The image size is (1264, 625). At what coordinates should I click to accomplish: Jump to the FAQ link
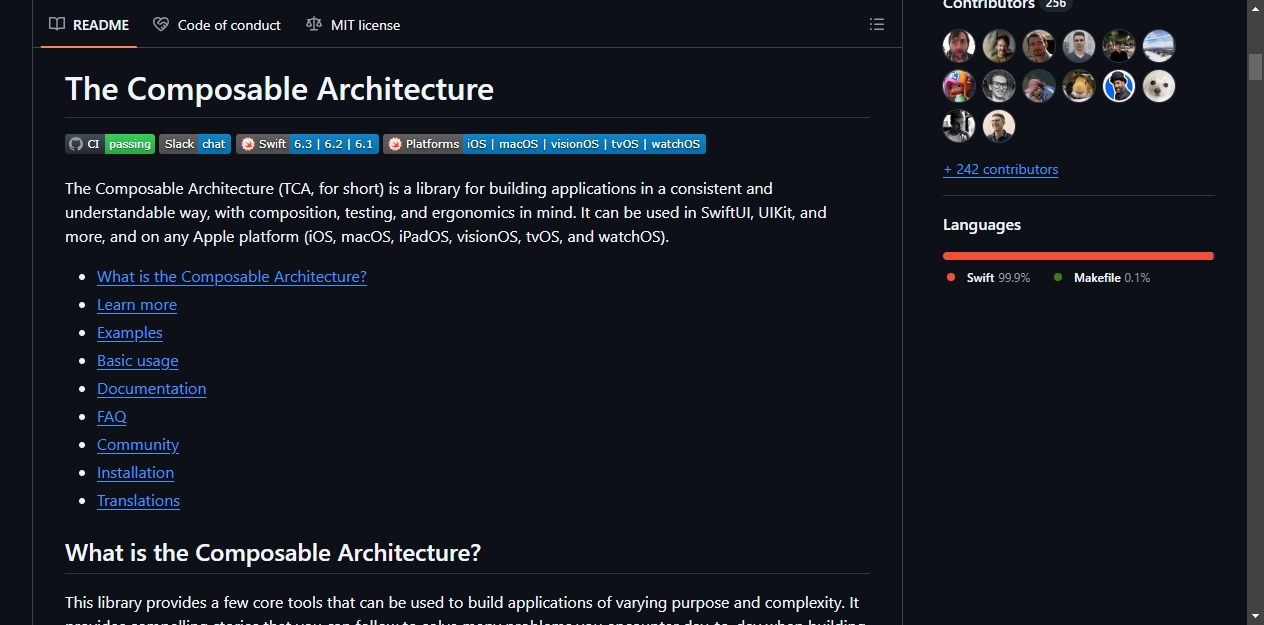tap(112, 417)
